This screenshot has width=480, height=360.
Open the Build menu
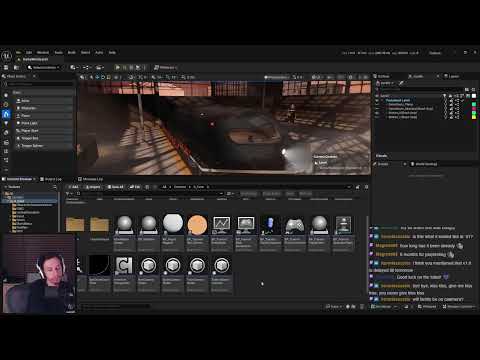pos(72,52)
